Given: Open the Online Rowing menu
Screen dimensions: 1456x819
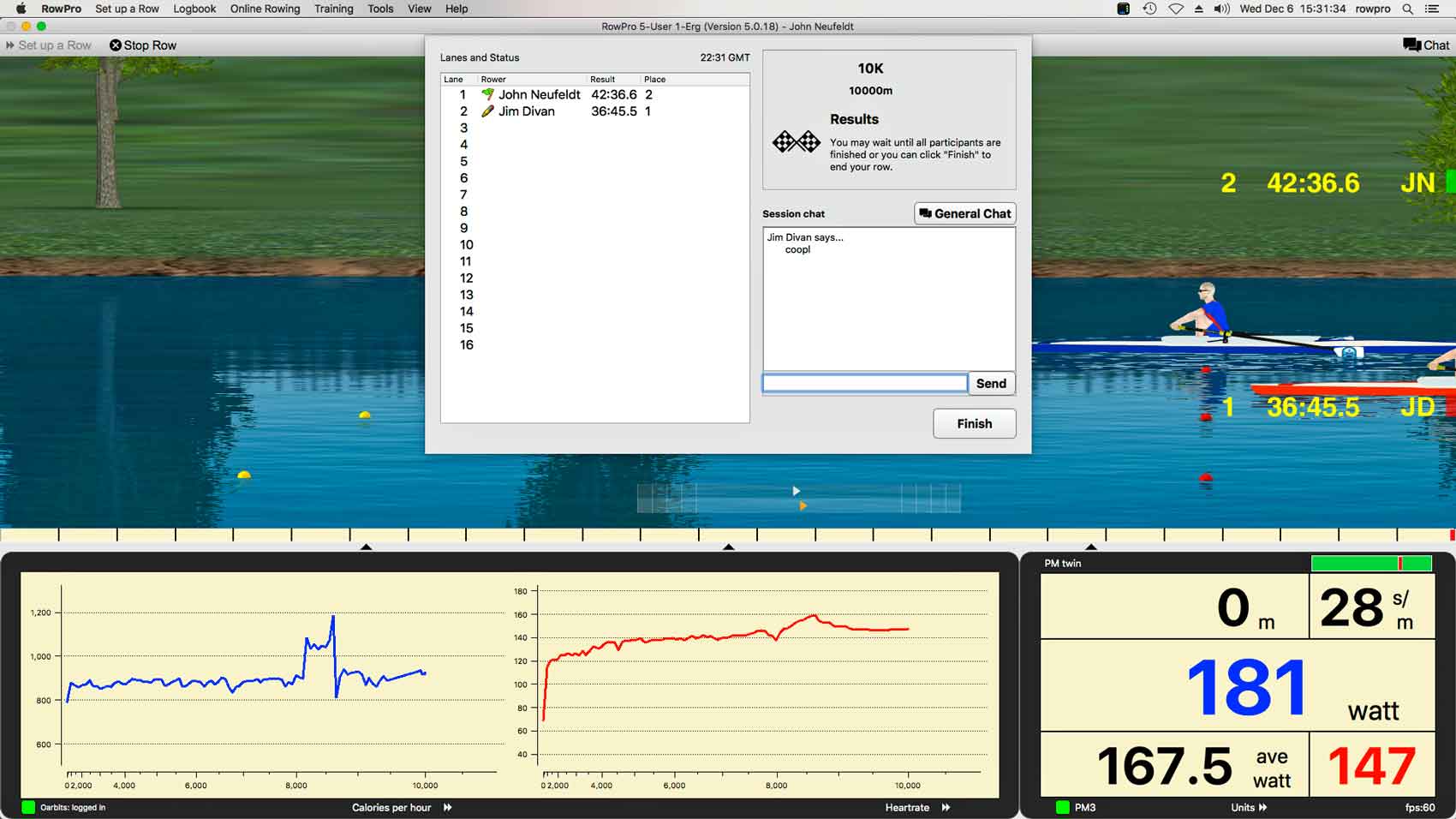Looking at the screenshot, I should 265,9.
